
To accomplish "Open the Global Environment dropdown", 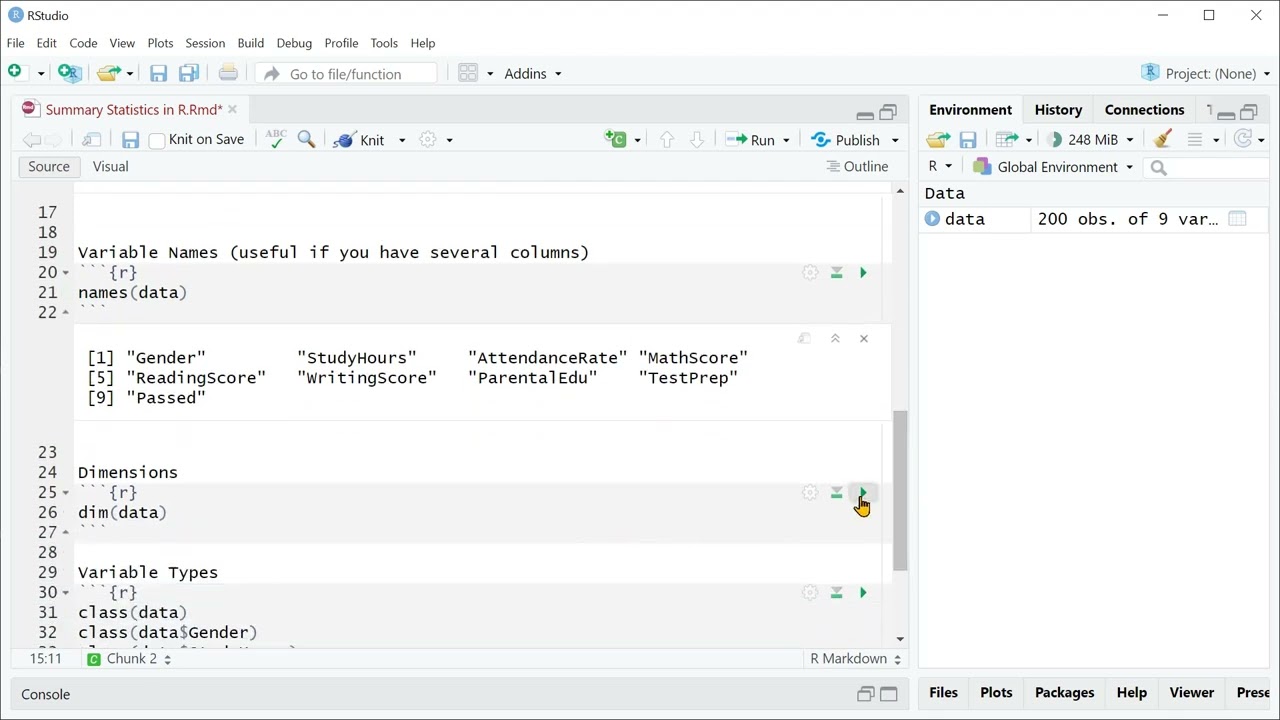I will (1052, 167).
